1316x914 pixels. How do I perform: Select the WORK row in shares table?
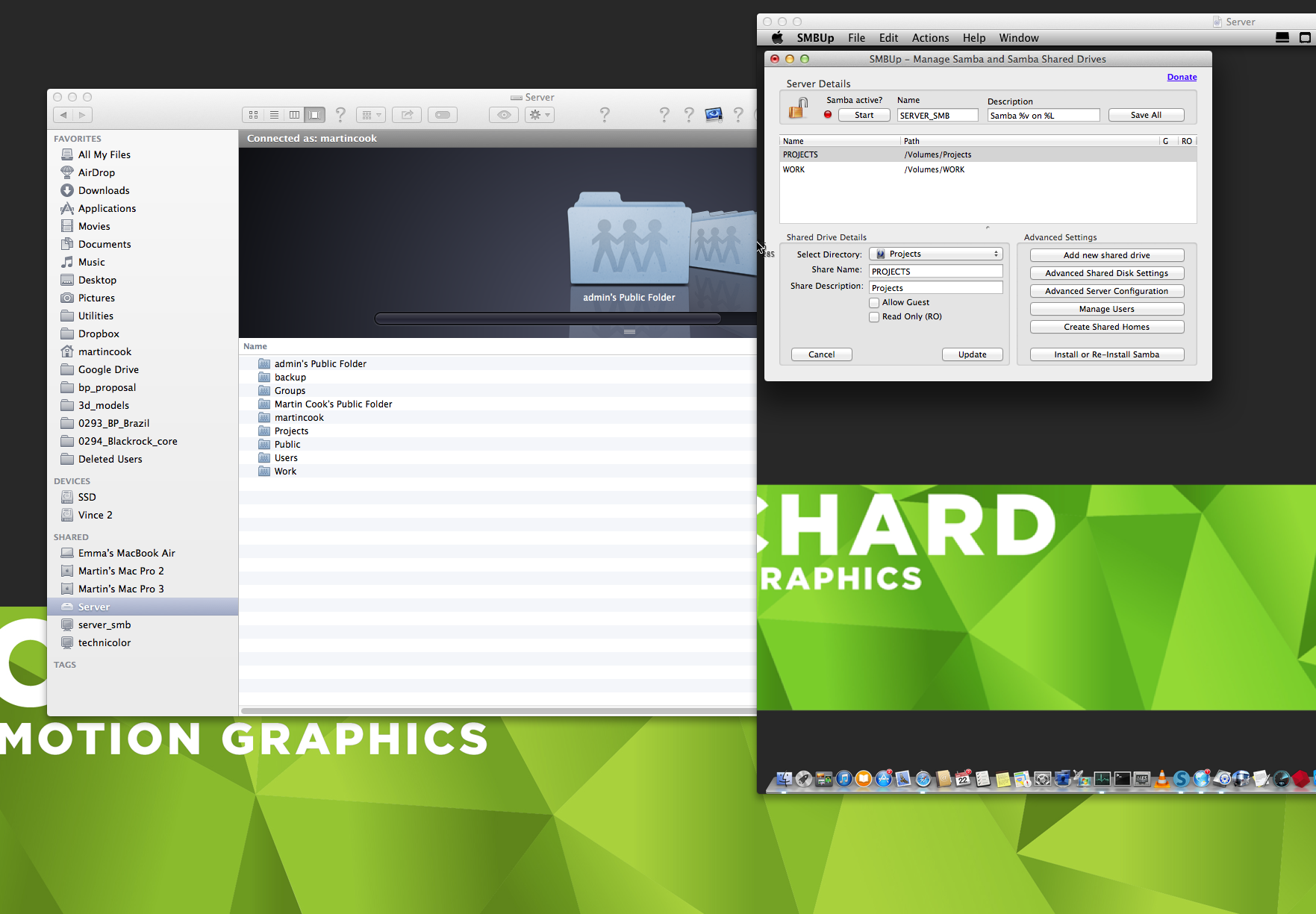coord(988,169)
